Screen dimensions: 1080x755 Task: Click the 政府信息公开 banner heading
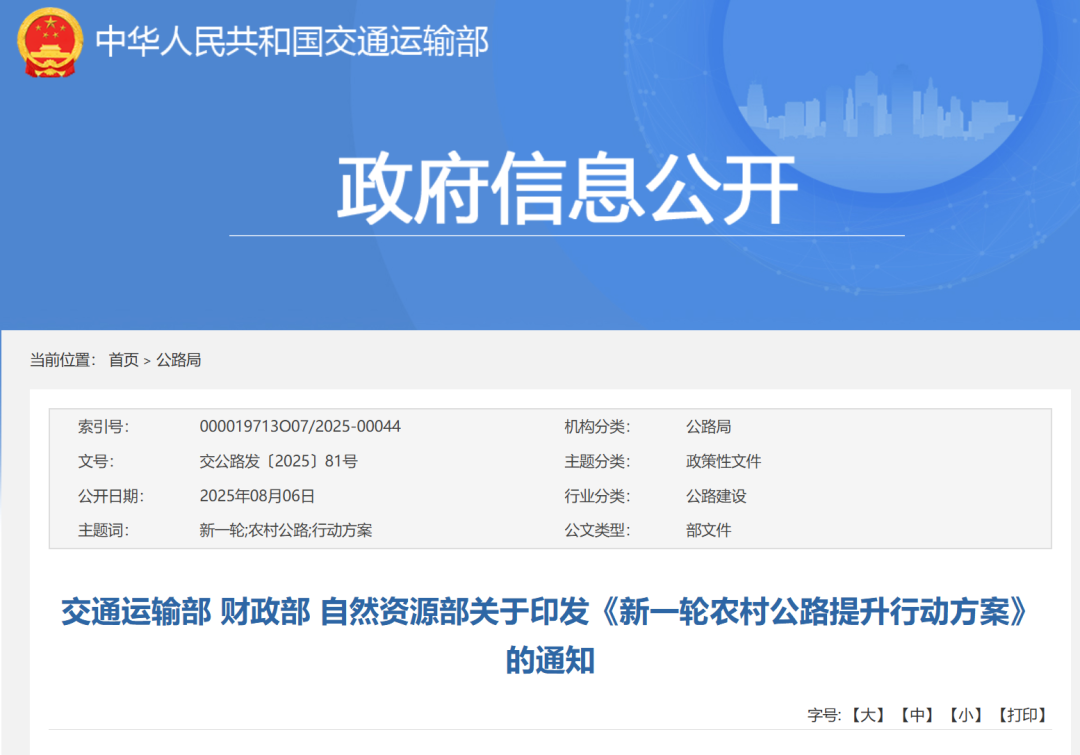[x=566, y=189]
